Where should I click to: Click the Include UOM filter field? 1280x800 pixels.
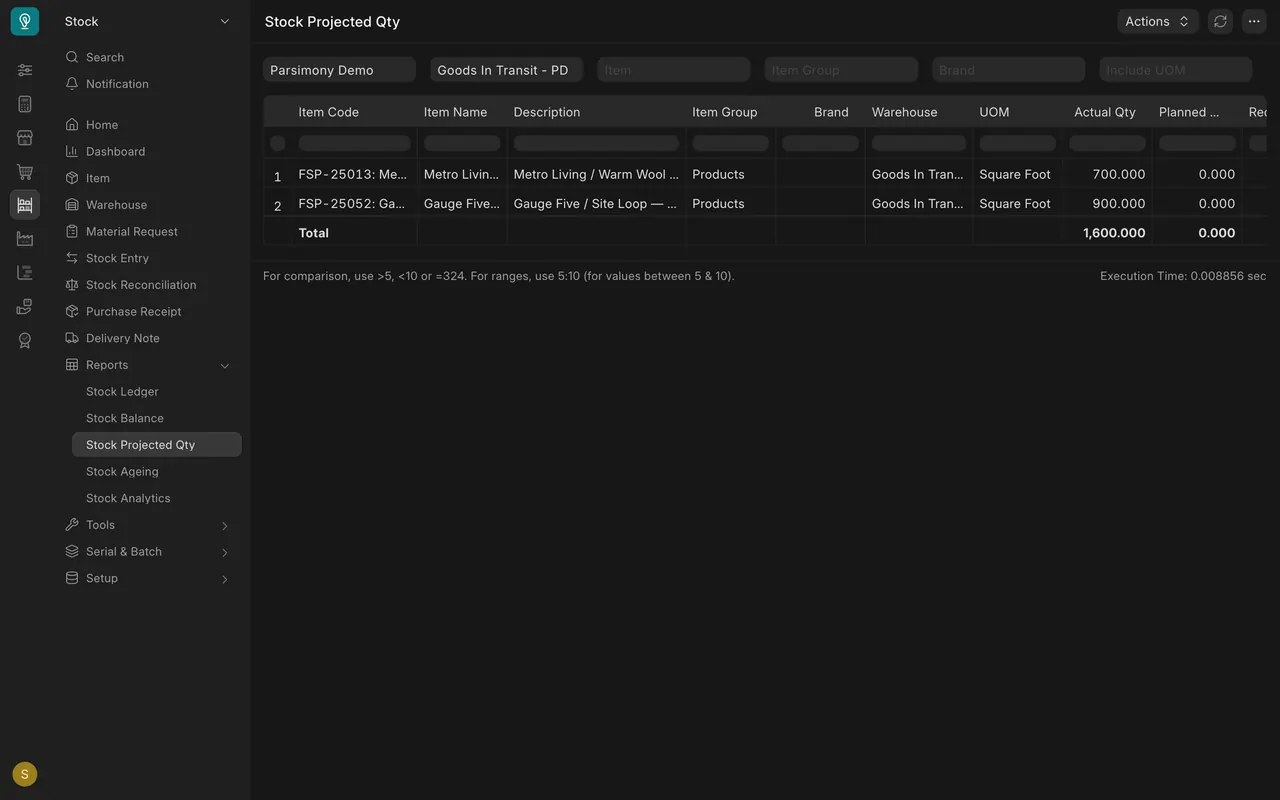(1176, 70)
